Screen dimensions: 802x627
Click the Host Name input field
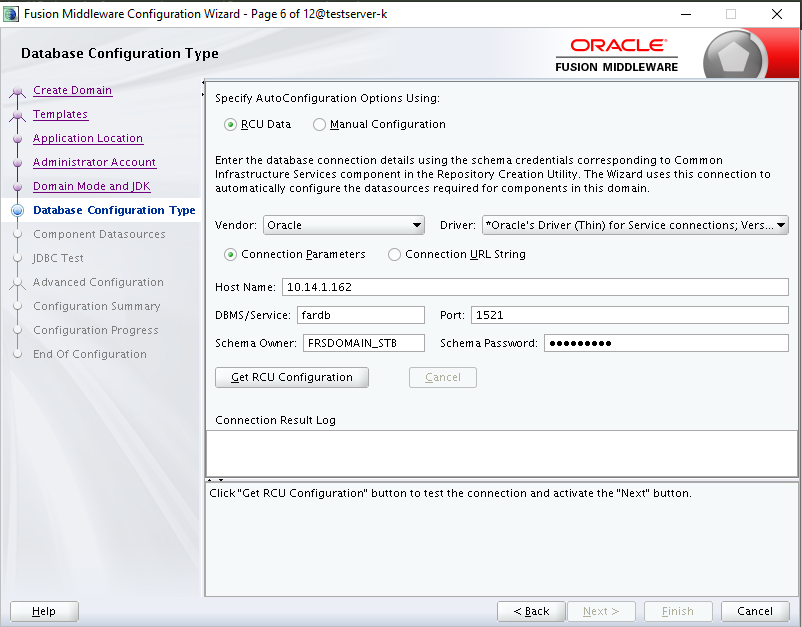(x=535, y=287)
